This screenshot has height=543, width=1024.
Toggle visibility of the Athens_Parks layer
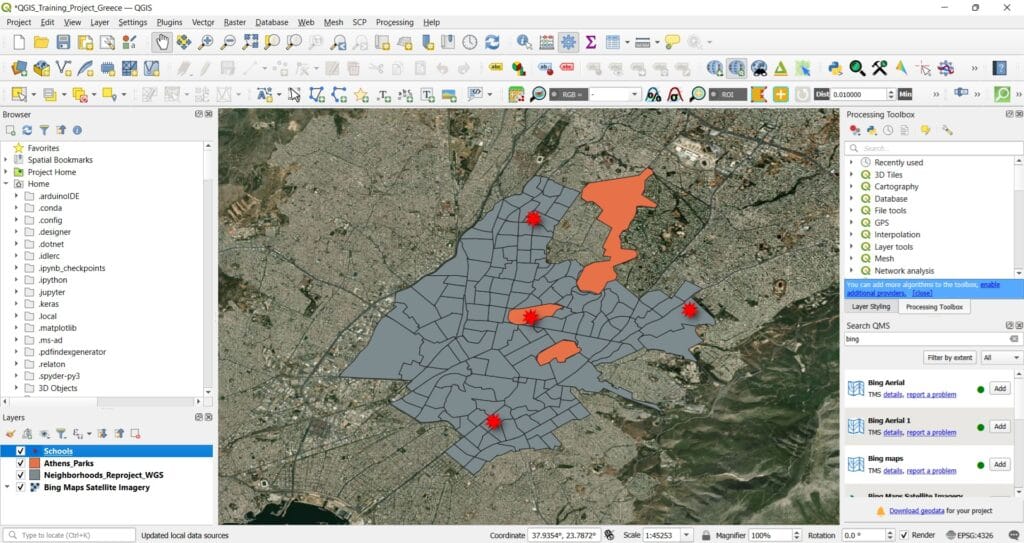click(20, 463)
